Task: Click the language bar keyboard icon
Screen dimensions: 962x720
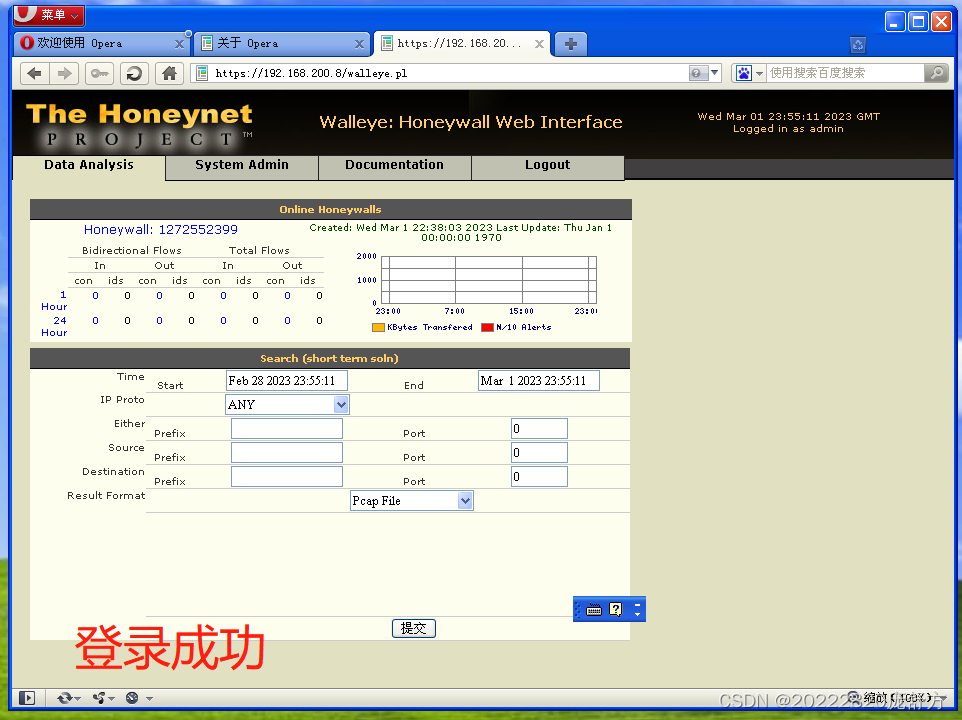Action: [594, 610]
